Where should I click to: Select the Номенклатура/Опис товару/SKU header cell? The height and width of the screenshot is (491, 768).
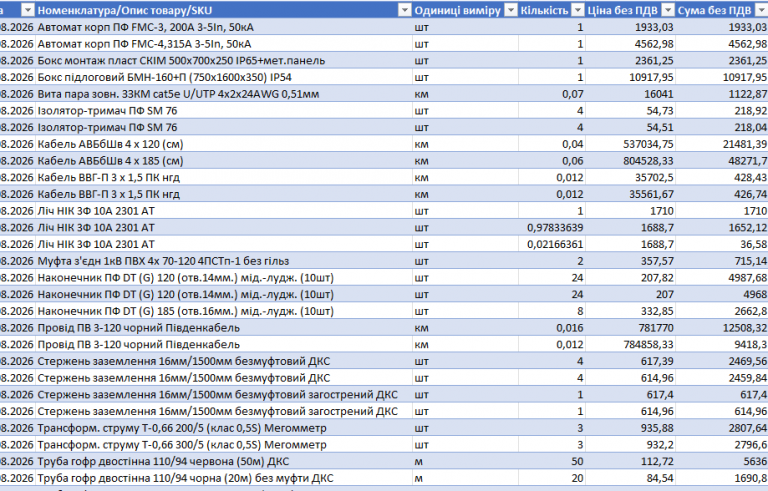click(x=224, y=10)
